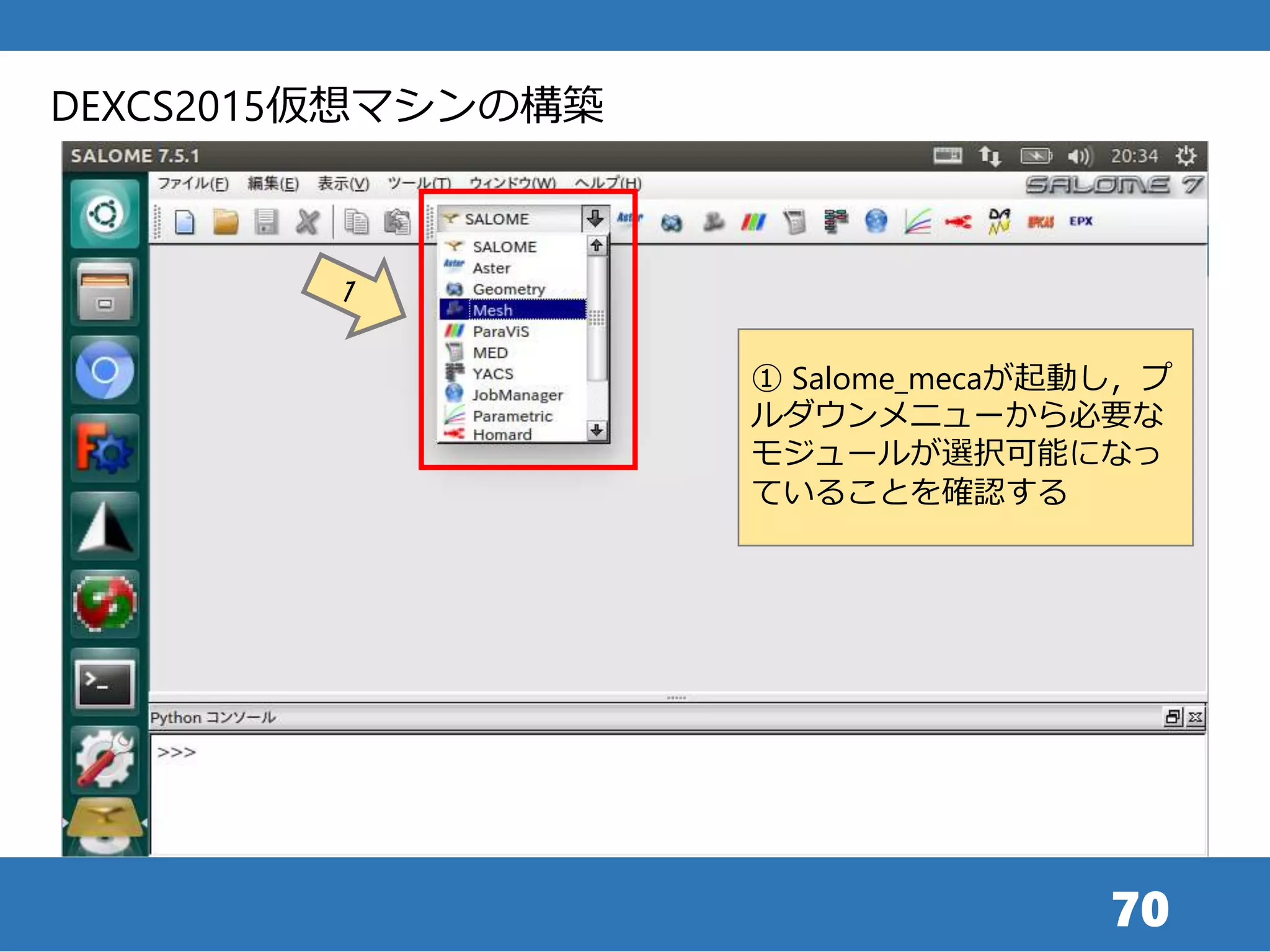Click the Paste toolbar icon

pyautogui.click(x=397, y=222)
